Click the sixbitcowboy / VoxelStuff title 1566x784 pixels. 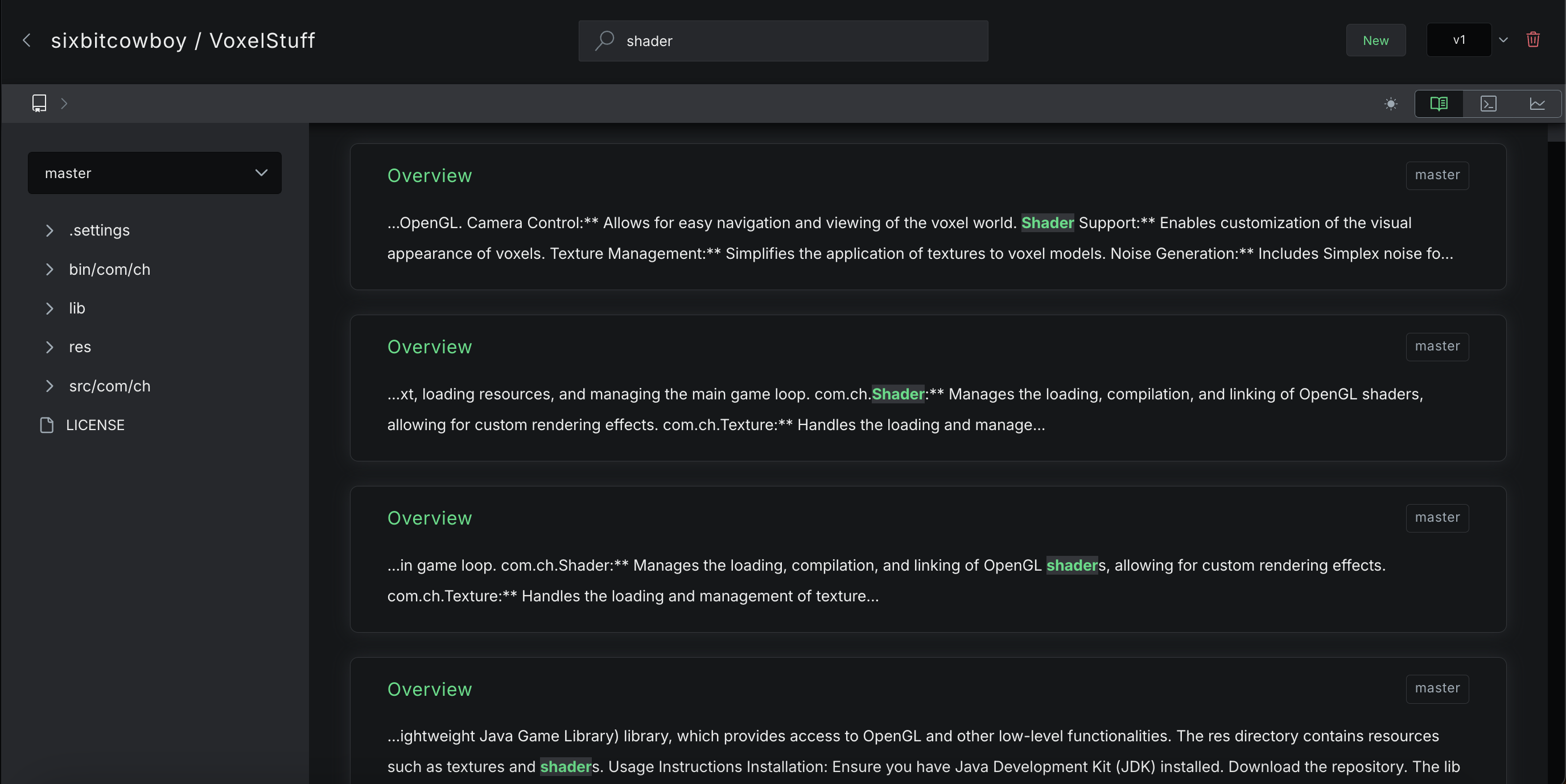pos(183,40)
